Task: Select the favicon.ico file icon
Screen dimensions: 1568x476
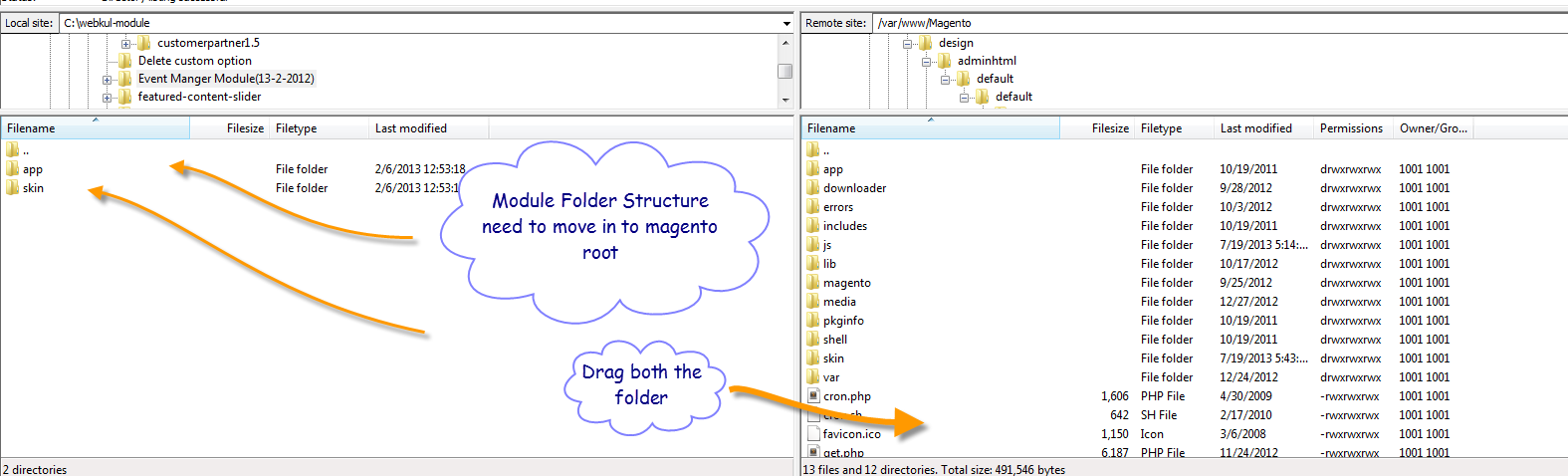Action: pos(812,433)
